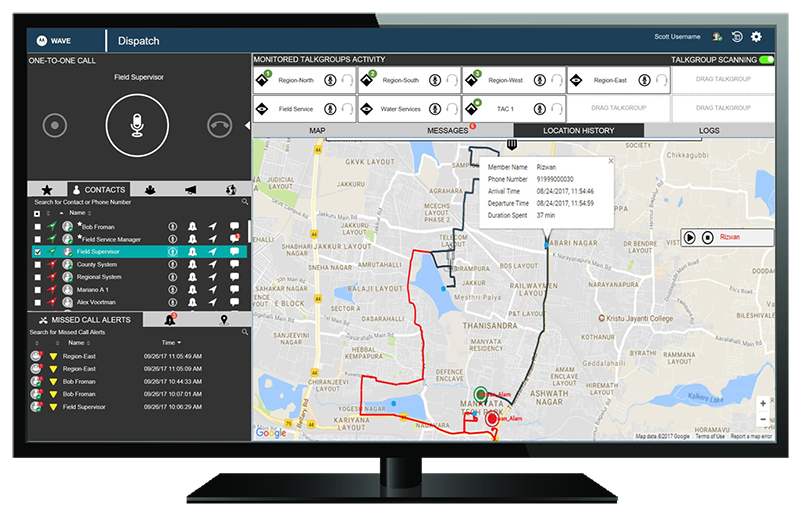Sort contacts by the Name column
The width and height of the screenshot is (800, 521).
[x=78, y=213]
